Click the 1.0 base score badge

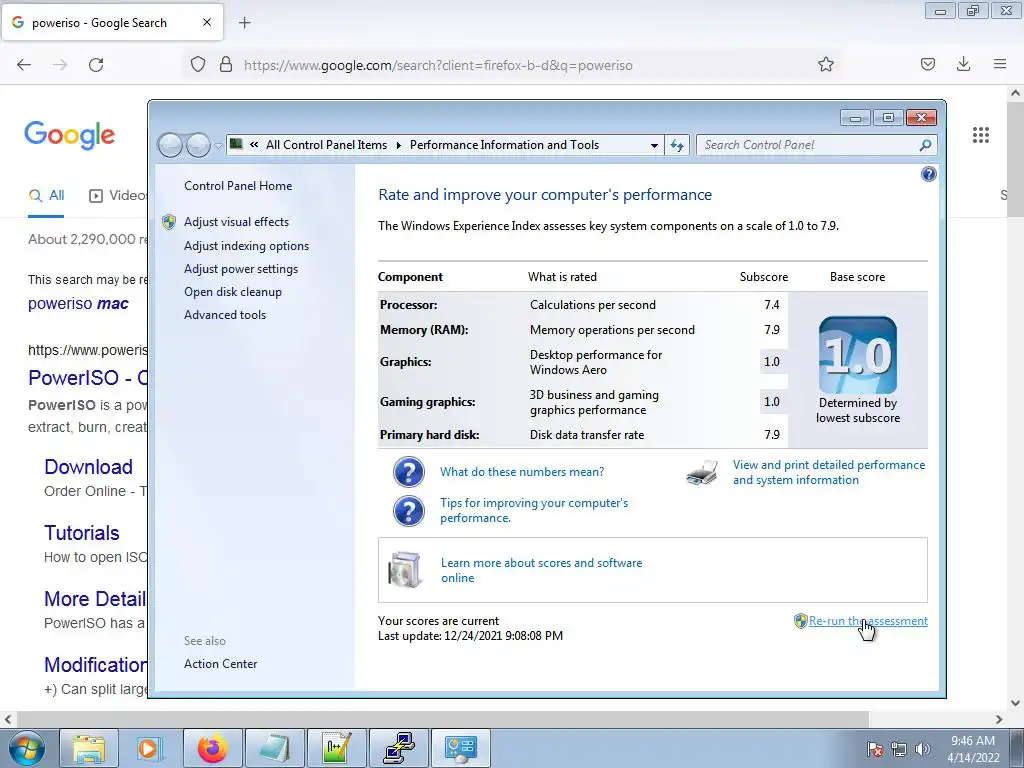857,355
